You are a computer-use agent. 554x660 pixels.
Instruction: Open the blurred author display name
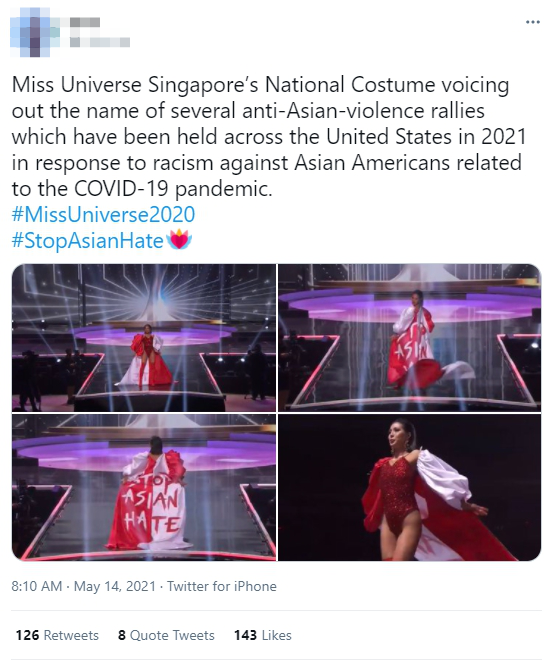pyautogui.click(x=85, y=22)
